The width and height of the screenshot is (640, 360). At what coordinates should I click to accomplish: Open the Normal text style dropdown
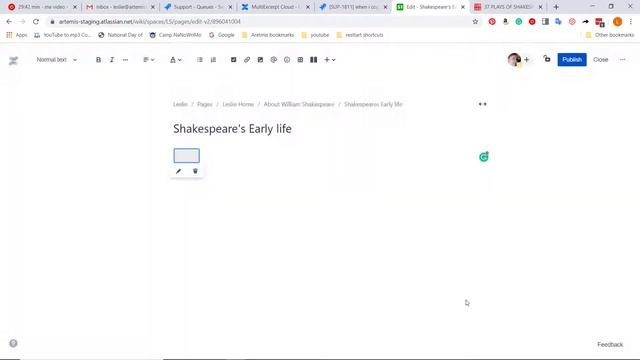56,60
